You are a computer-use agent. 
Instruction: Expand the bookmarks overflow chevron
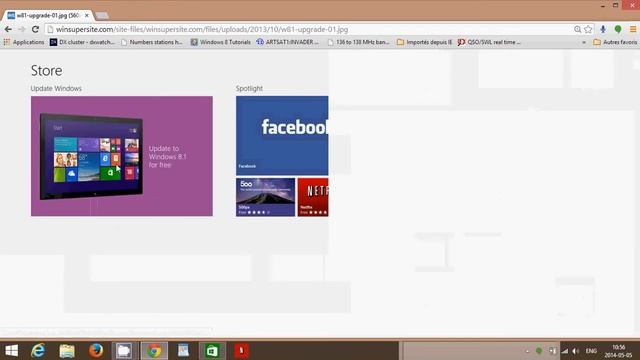point(584,42)
